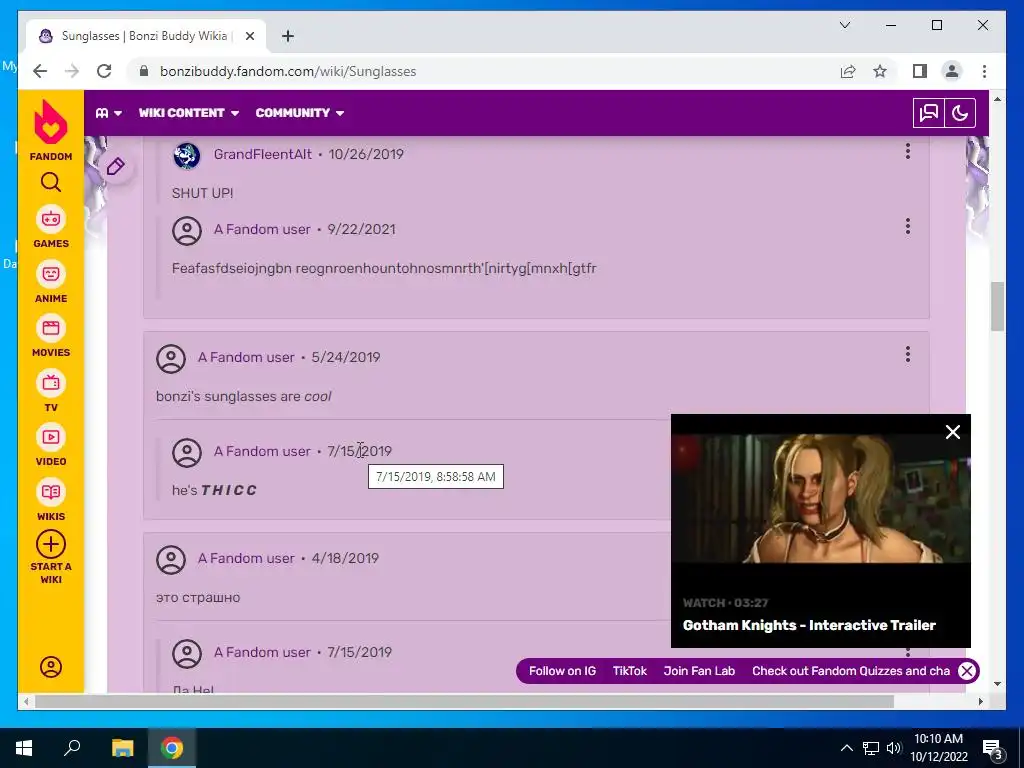Select the Sunglasses Bonzi Buddy Wikia tab

point(145,36)
